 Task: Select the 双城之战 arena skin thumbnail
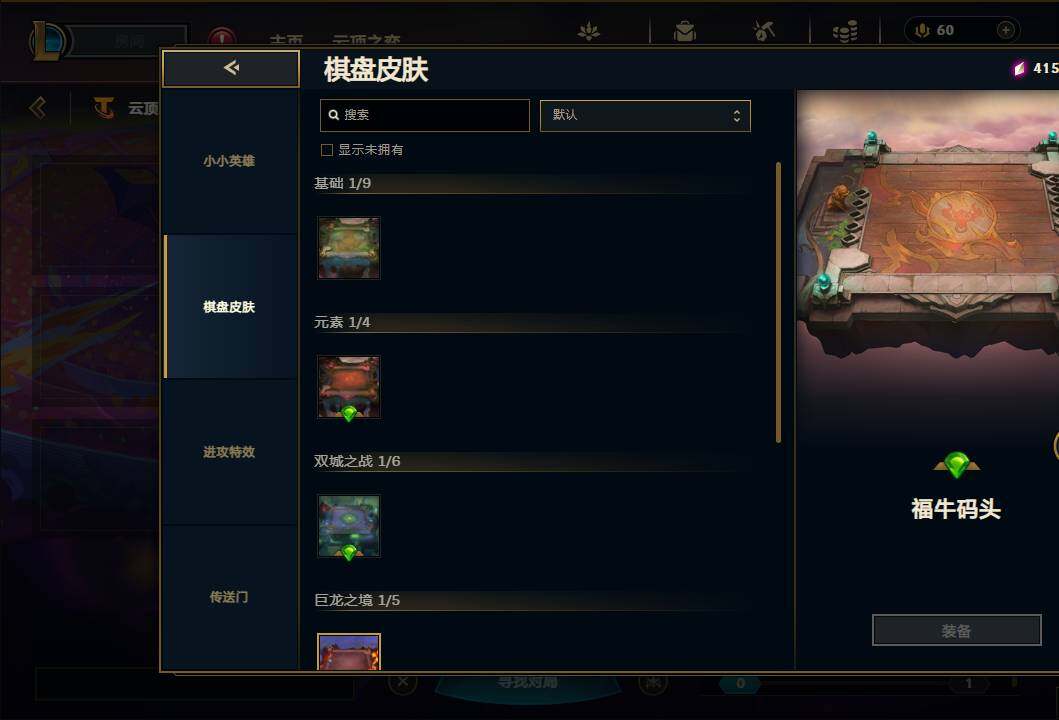click(x=349, y=526)
